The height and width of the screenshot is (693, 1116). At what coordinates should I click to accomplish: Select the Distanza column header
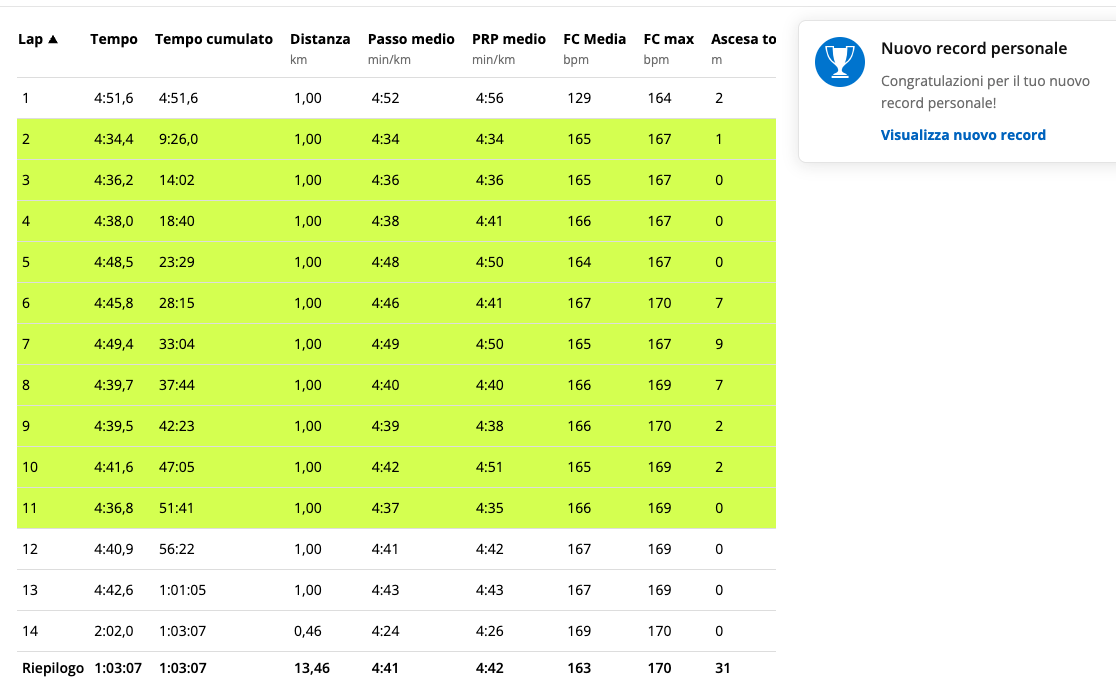tap(320, 39)
